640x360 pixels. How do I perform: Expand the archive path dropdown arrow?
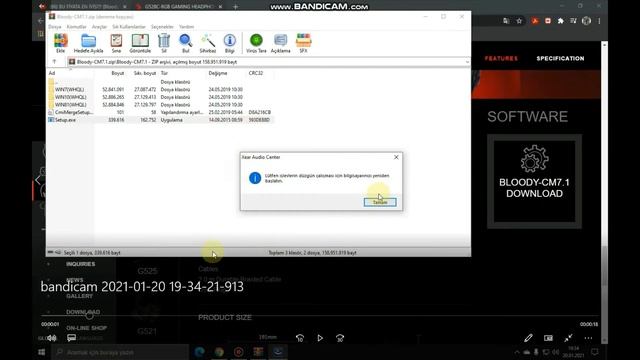pos(467,62)
